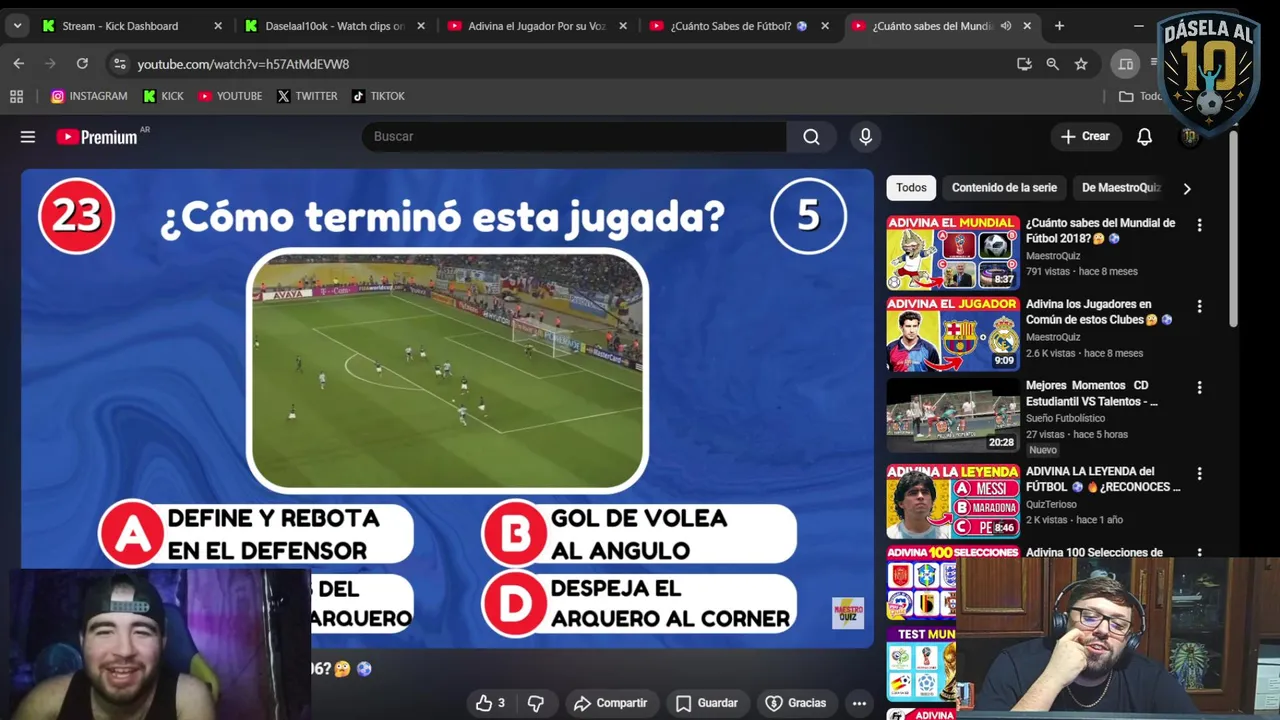This screenshot has height=720, width=1280.
Task: Open options menu for Jugadores en Común video
Action: pos(1199,307)
